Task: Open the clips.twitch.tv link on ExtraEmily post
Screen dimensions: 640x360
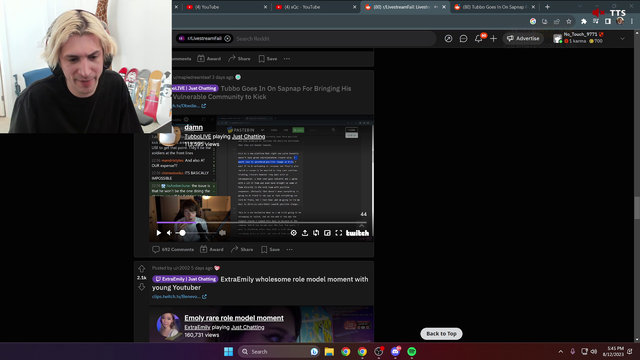Action: 179,297
